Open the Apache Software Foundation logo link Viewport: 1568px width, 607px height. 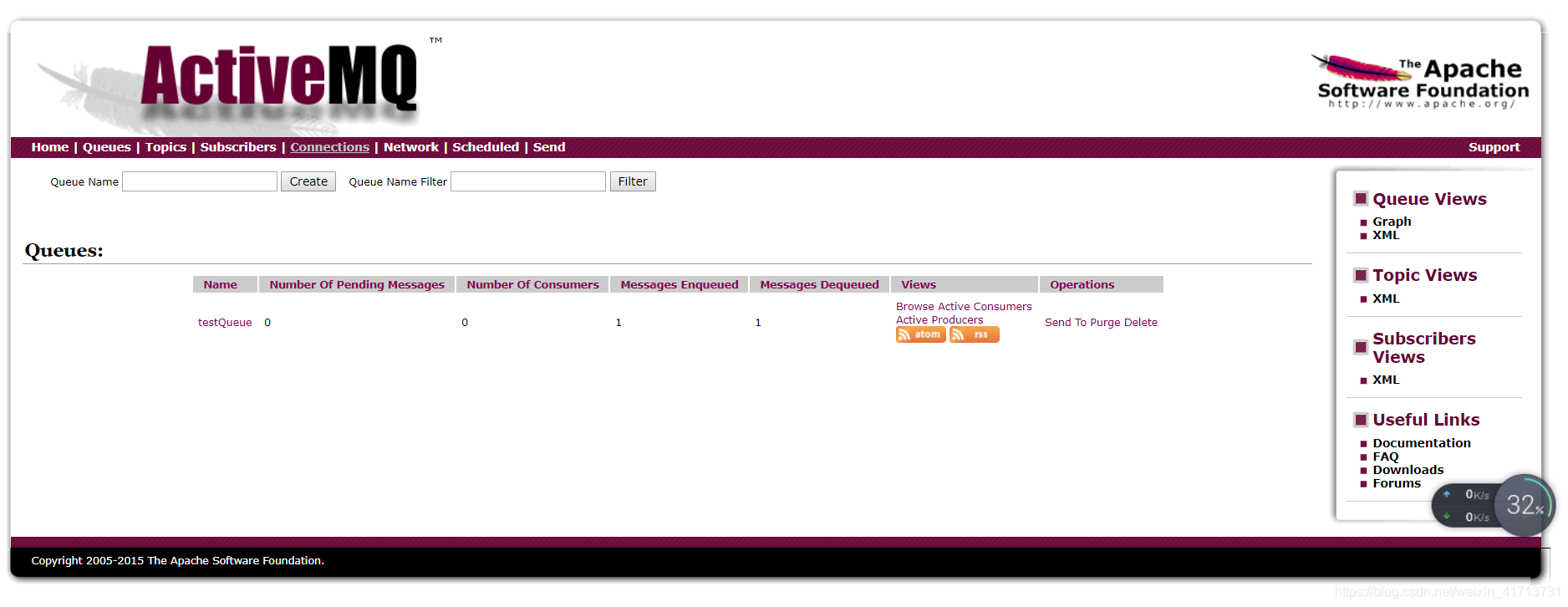1421,81
